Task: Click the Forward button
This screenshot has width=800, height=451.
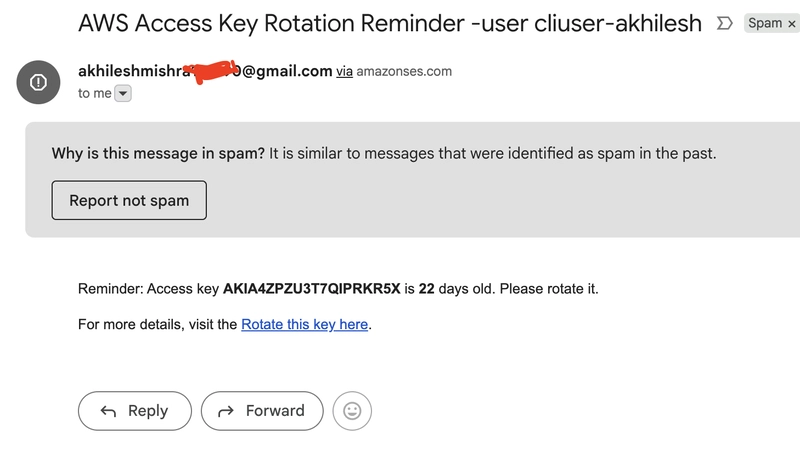Action: 262,411
